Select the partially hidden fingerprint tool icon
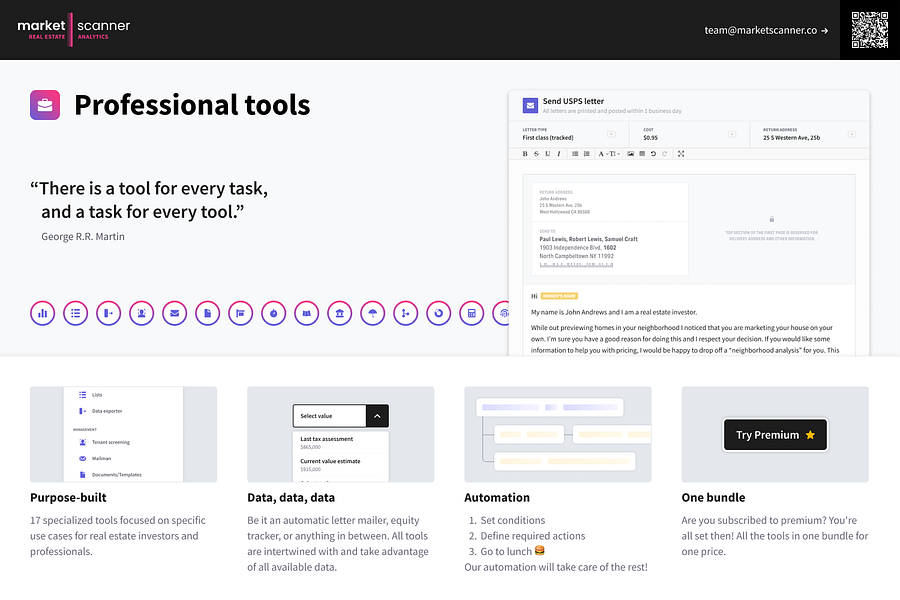The height and width of the screenshot is (600, 900). [501, 313]
